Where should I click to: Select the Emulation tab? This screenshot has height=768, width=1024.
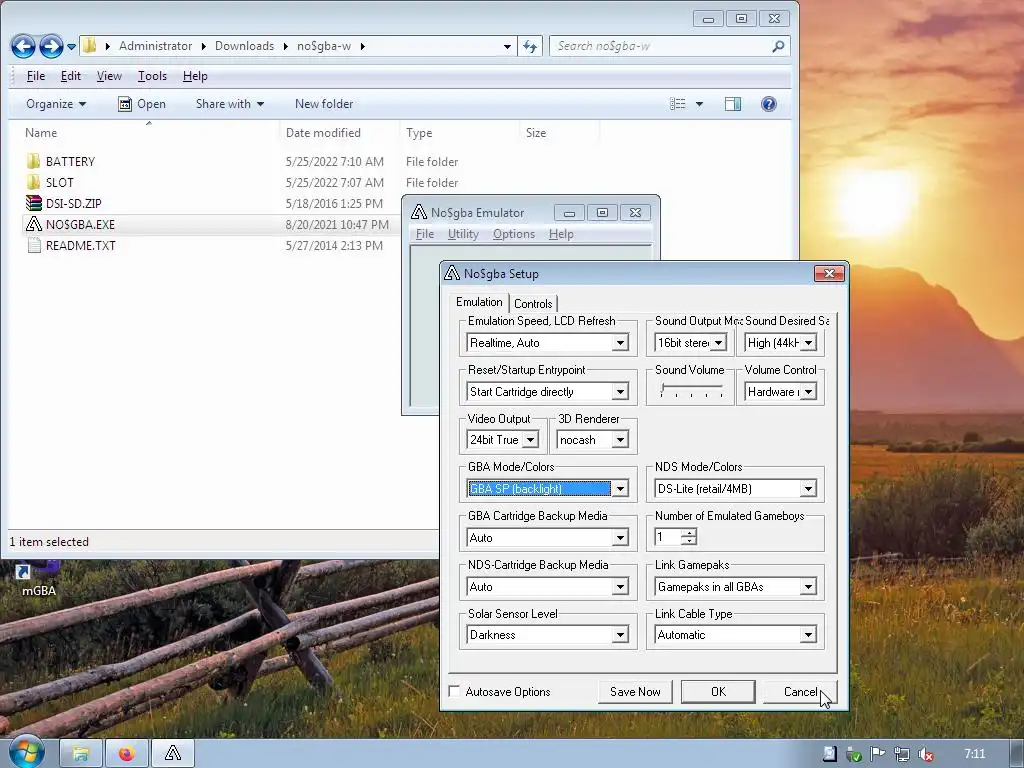479,302
